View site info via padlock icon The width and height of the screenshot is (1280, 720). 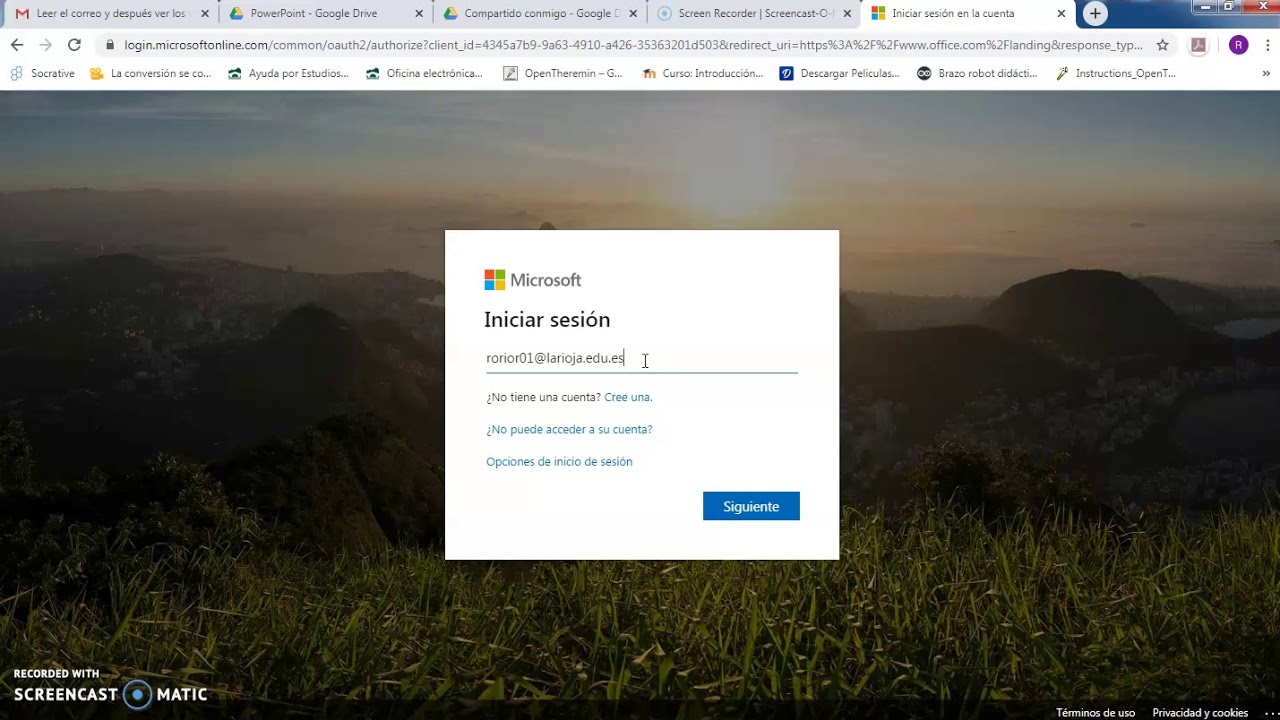coord(110,45)
